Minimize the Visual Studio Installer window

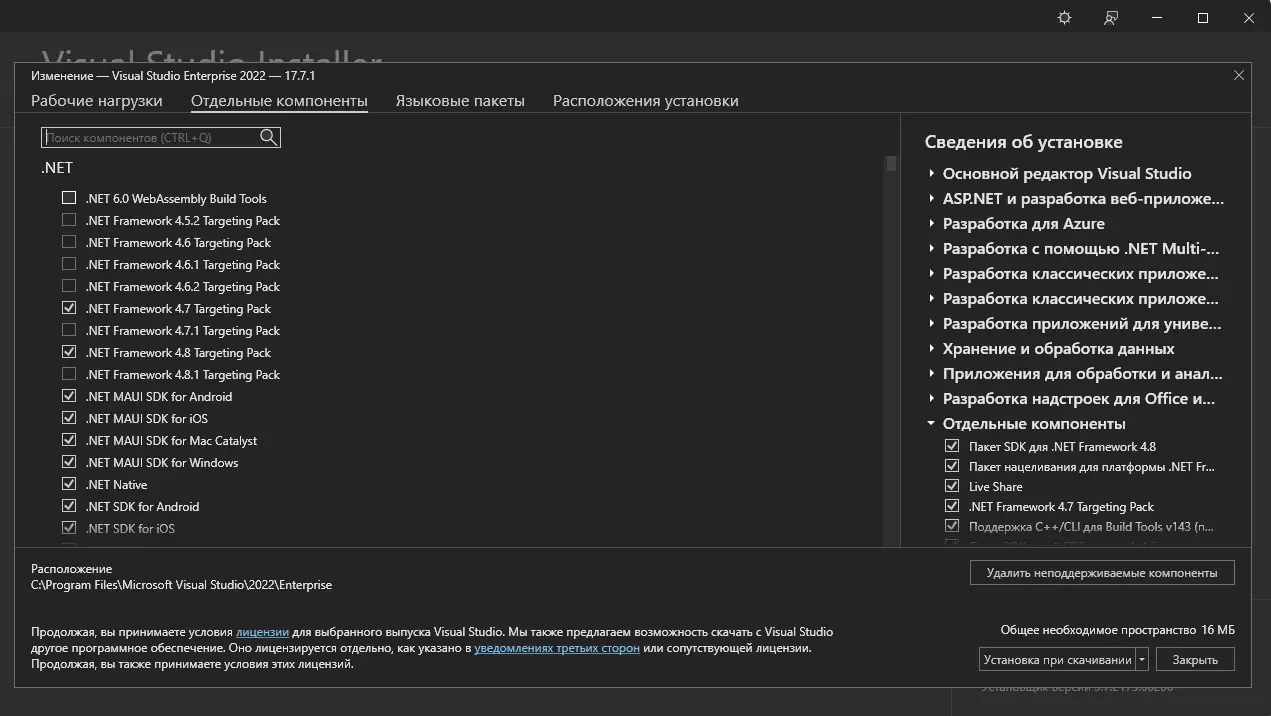coord(1157,18)
